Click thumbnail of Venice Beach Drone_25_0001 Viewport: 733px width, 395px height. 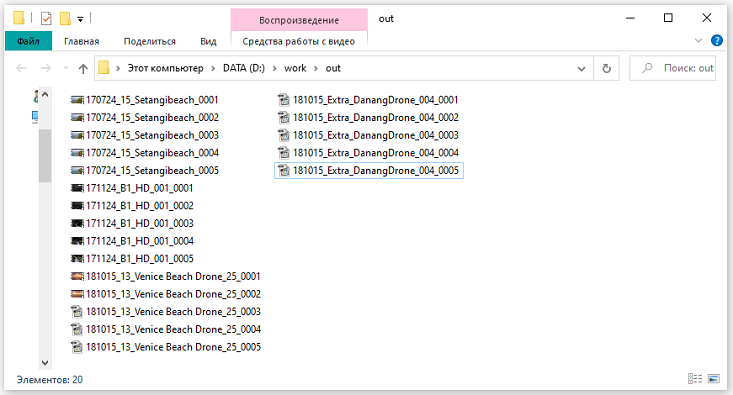pyautogui.click(x=77, y=276)
